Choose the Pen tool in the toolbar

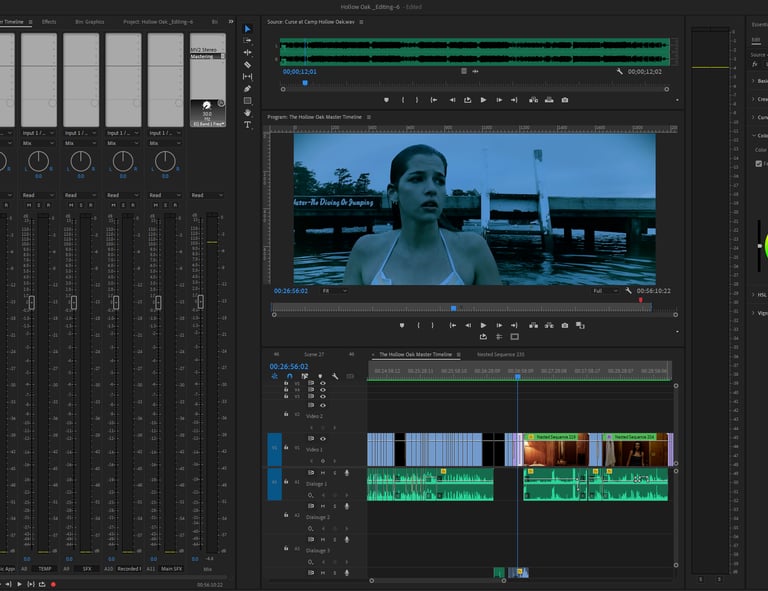(x=248, y=89)
